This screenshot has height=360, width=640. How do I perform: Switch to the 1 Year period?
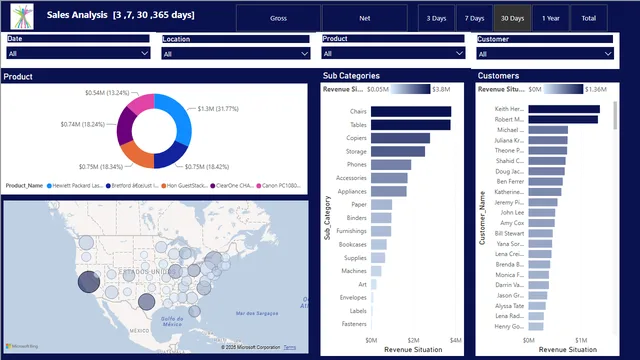[x=551, y=18]
